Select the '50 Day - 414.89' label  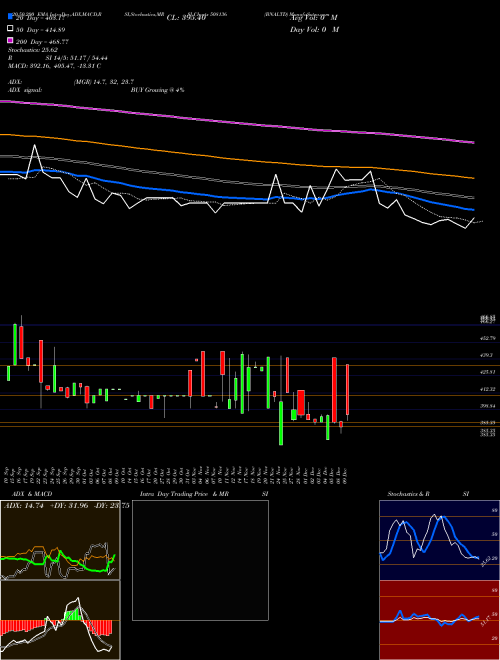40,30
